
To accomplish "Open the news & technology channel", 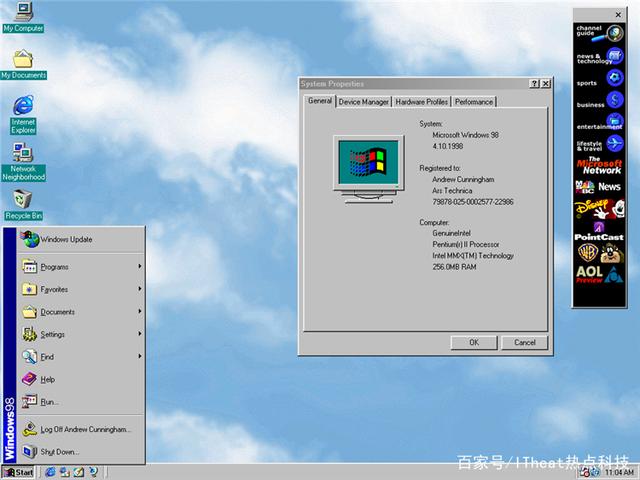I will 599,57.
